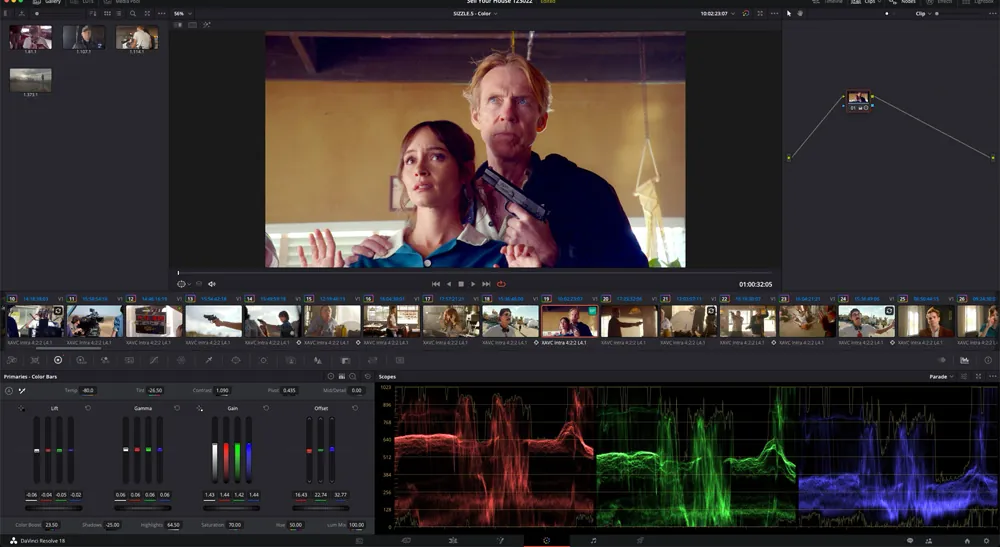Switch to the Deliver page tab
Viewport: 1000px width, 547px height.
(x=640, y=541)
